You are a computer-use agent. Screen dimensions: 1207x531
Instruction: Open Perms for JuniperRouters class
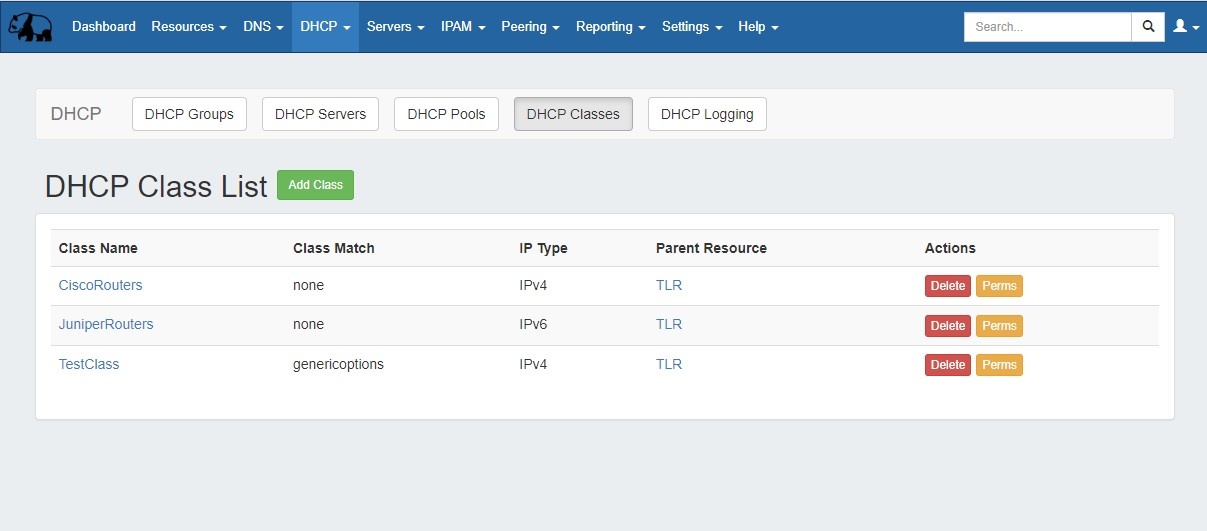point(999,326)
